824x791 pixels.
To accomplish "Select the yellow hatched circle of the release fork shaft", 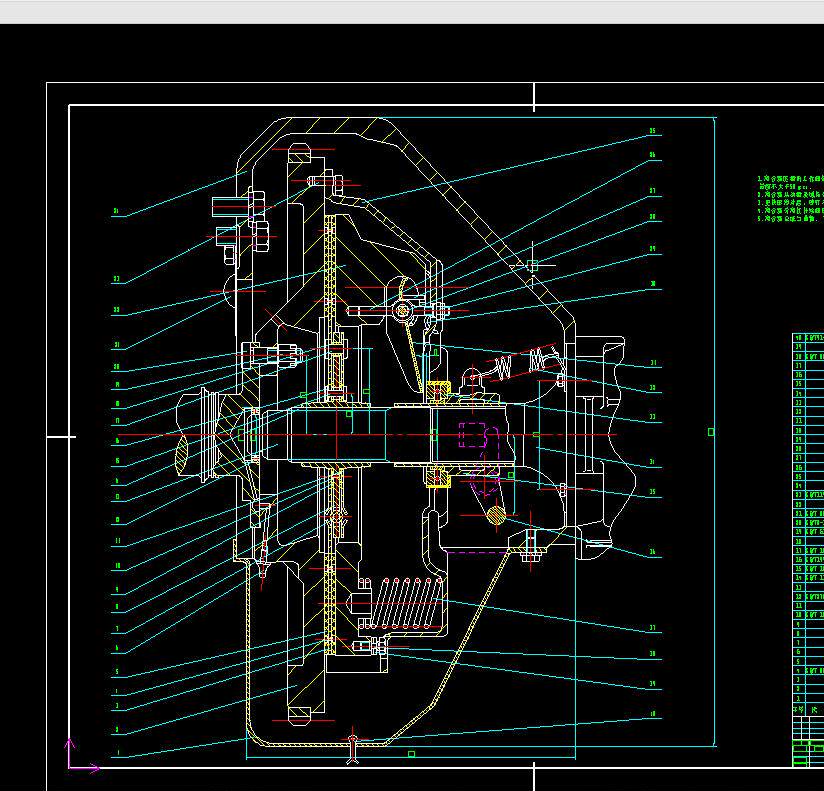I will [x=496, y=516].
